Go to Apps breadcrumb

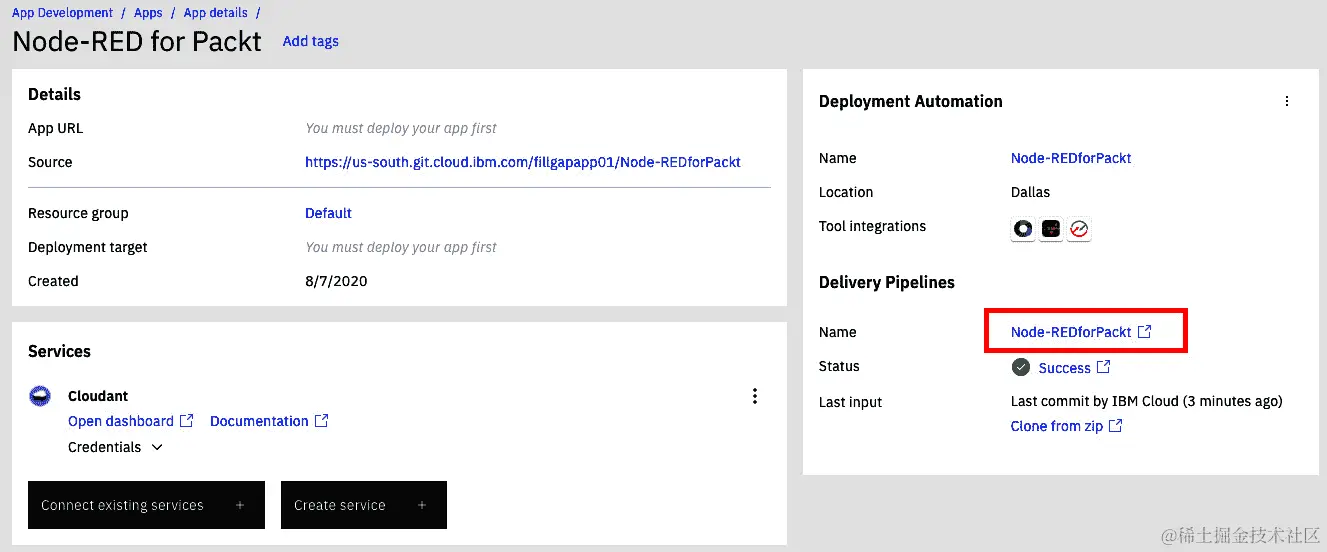pos(148,13)
